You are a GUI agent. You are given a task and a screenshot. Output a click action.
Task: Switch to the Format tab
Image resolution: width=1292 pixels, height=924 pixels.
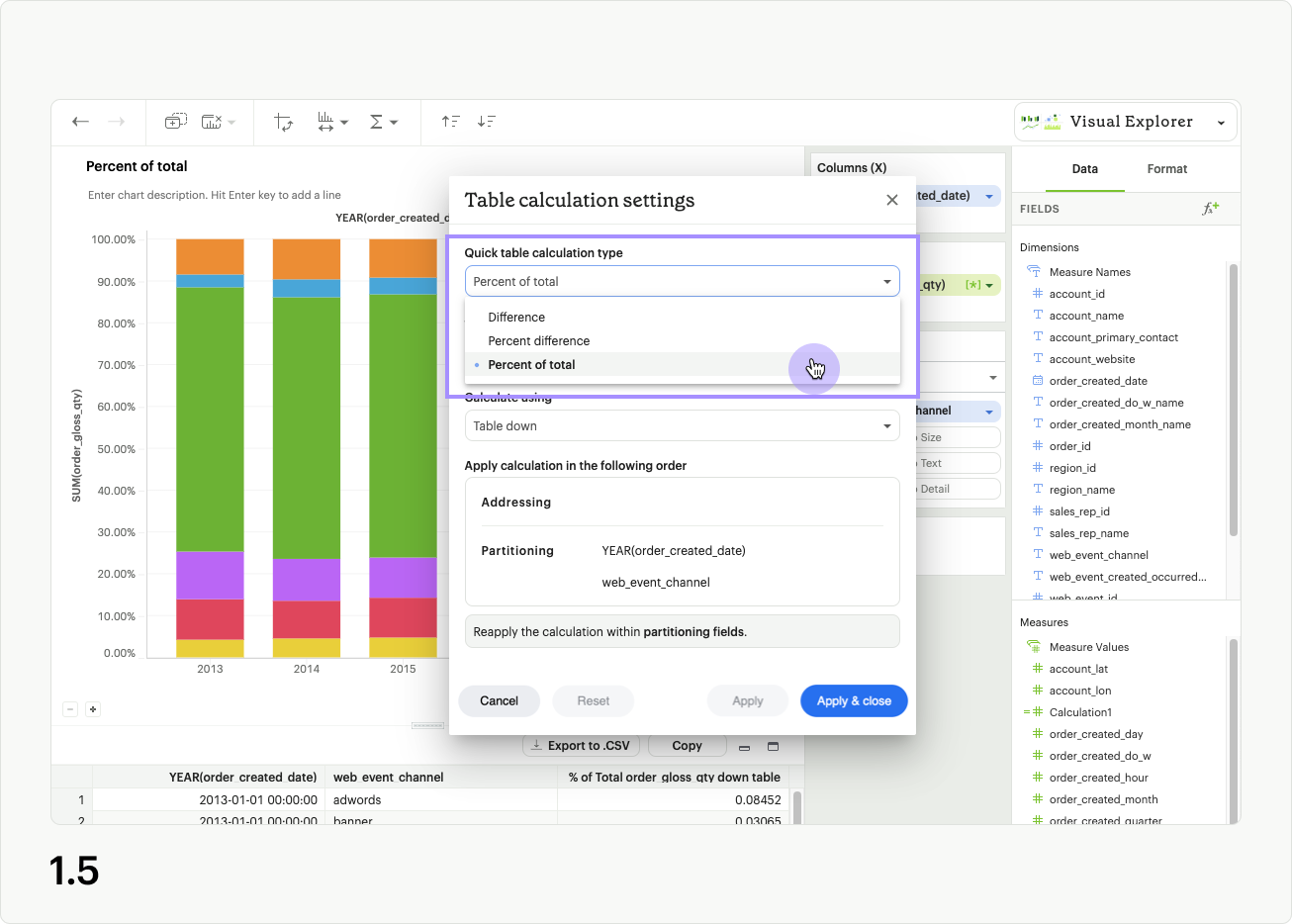[1166, 168]
